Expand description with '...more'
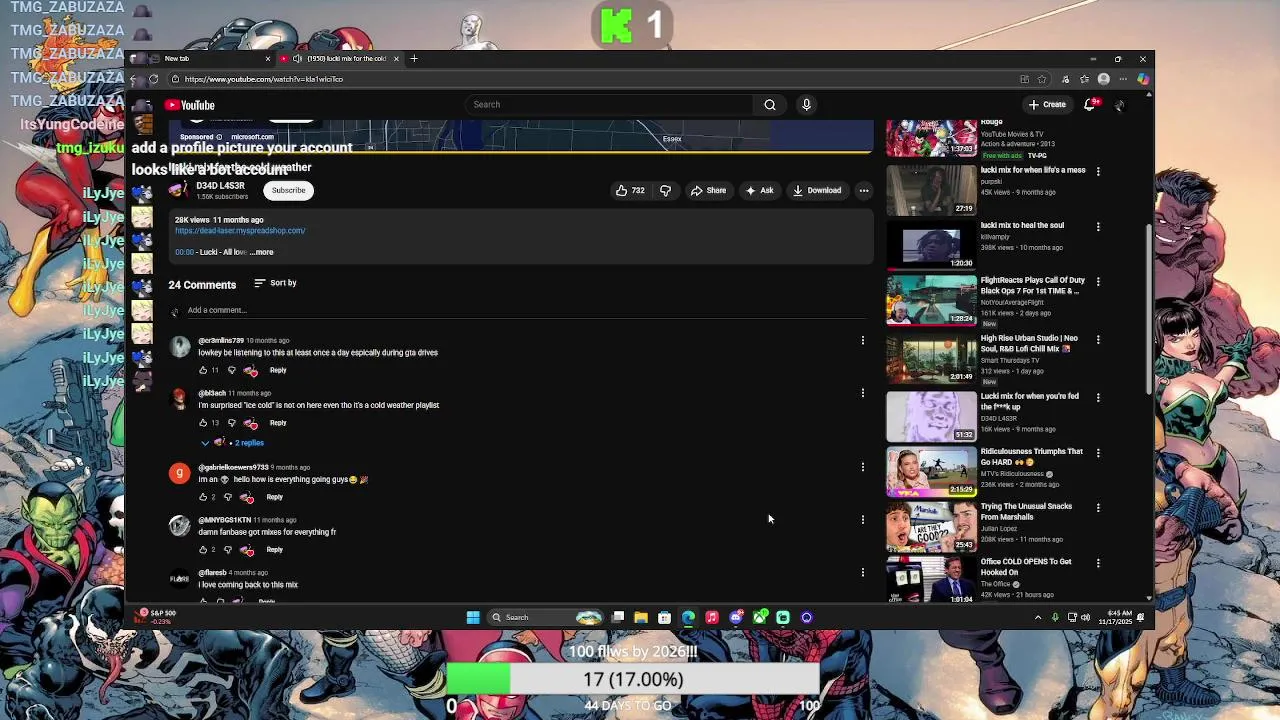 click(x=262, y=252)
